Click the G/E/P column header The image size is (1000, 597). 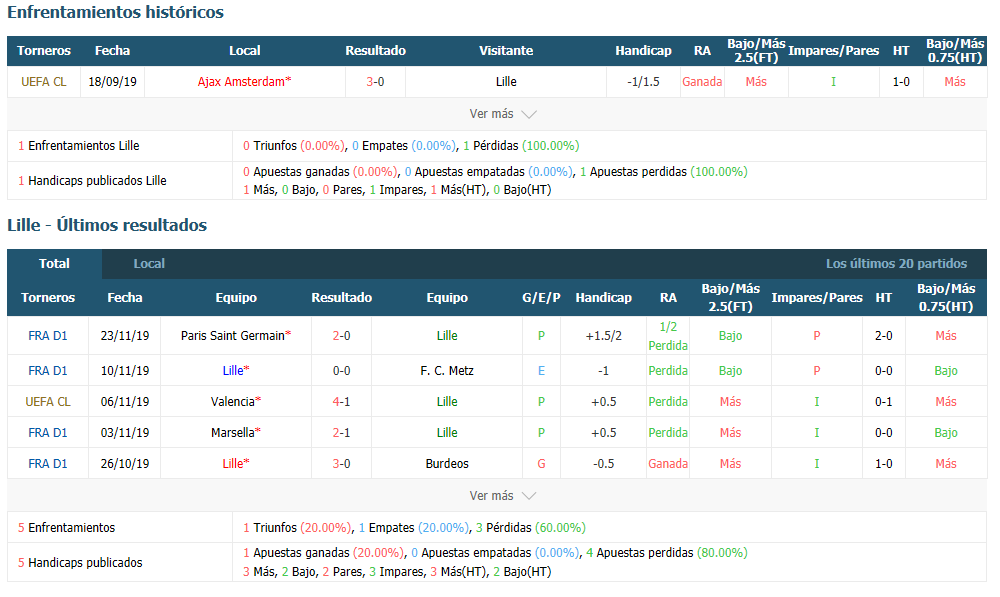tap(541, 297)
